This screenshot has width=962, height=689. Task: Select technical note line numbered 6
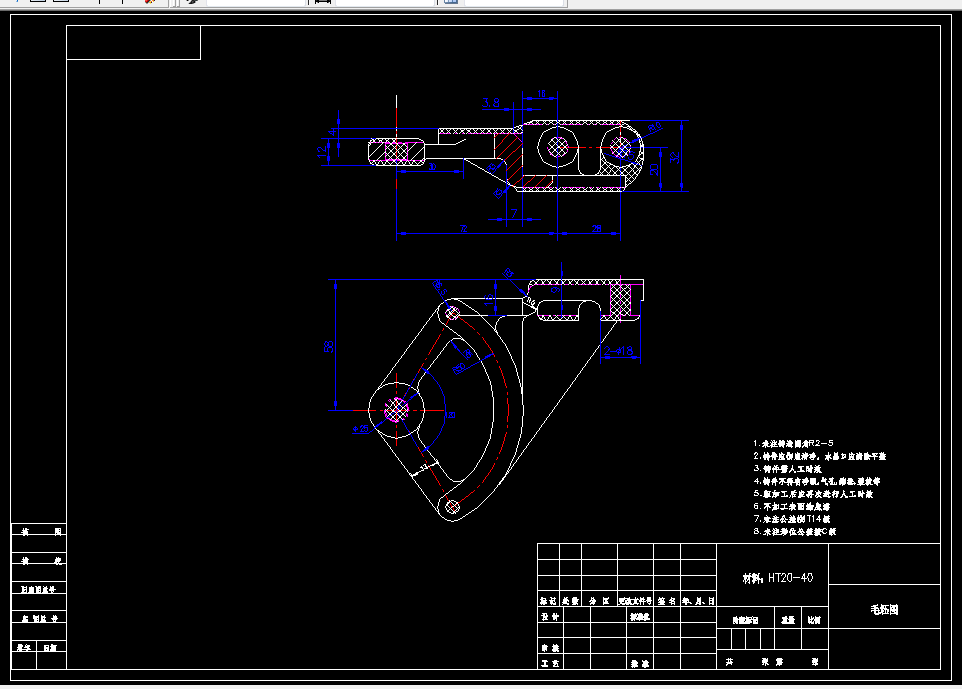pyautogui.click(x=792, y=507)
